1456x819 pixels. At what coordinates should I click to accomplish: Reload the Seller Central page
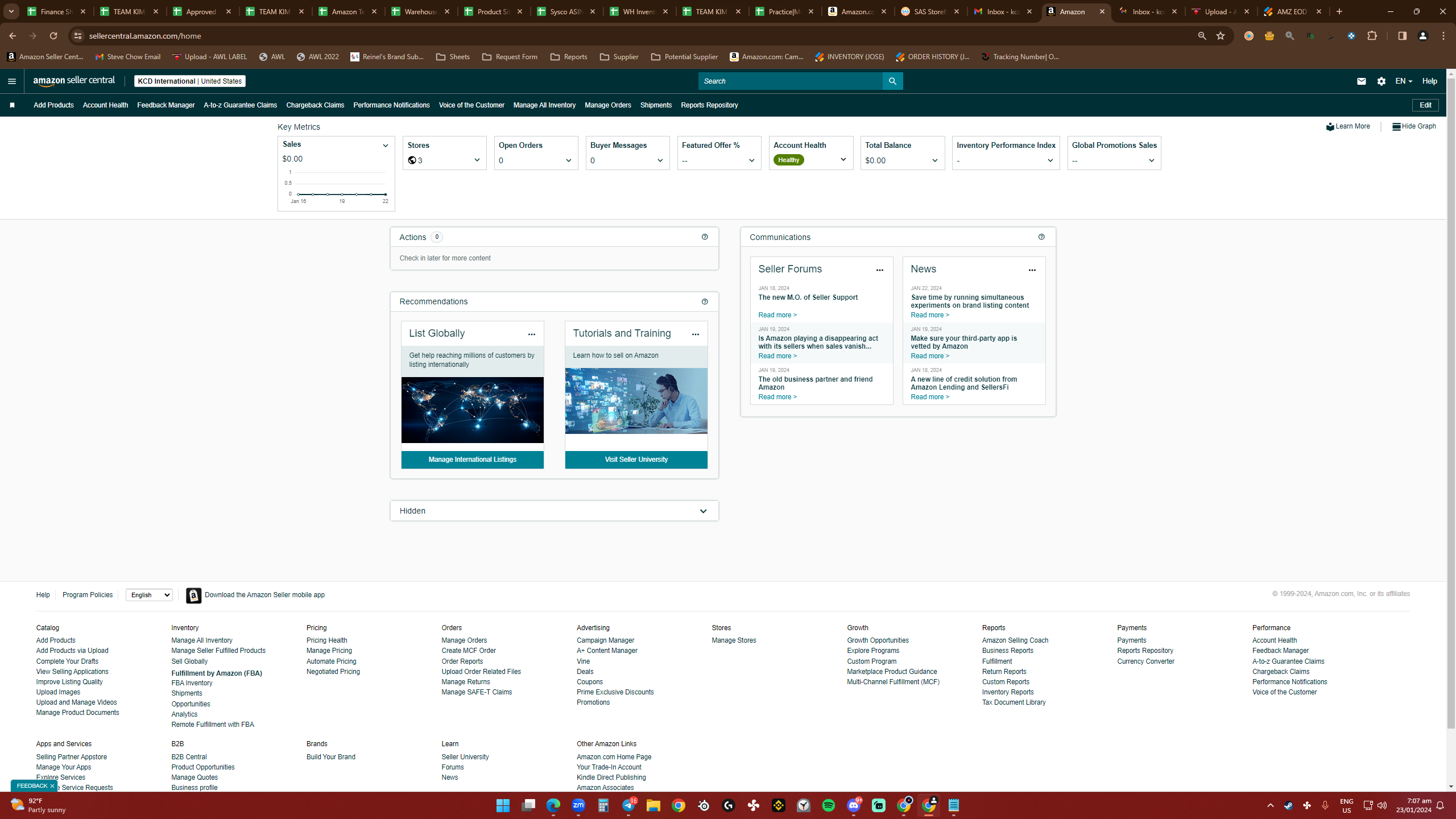tap(53, 36)
